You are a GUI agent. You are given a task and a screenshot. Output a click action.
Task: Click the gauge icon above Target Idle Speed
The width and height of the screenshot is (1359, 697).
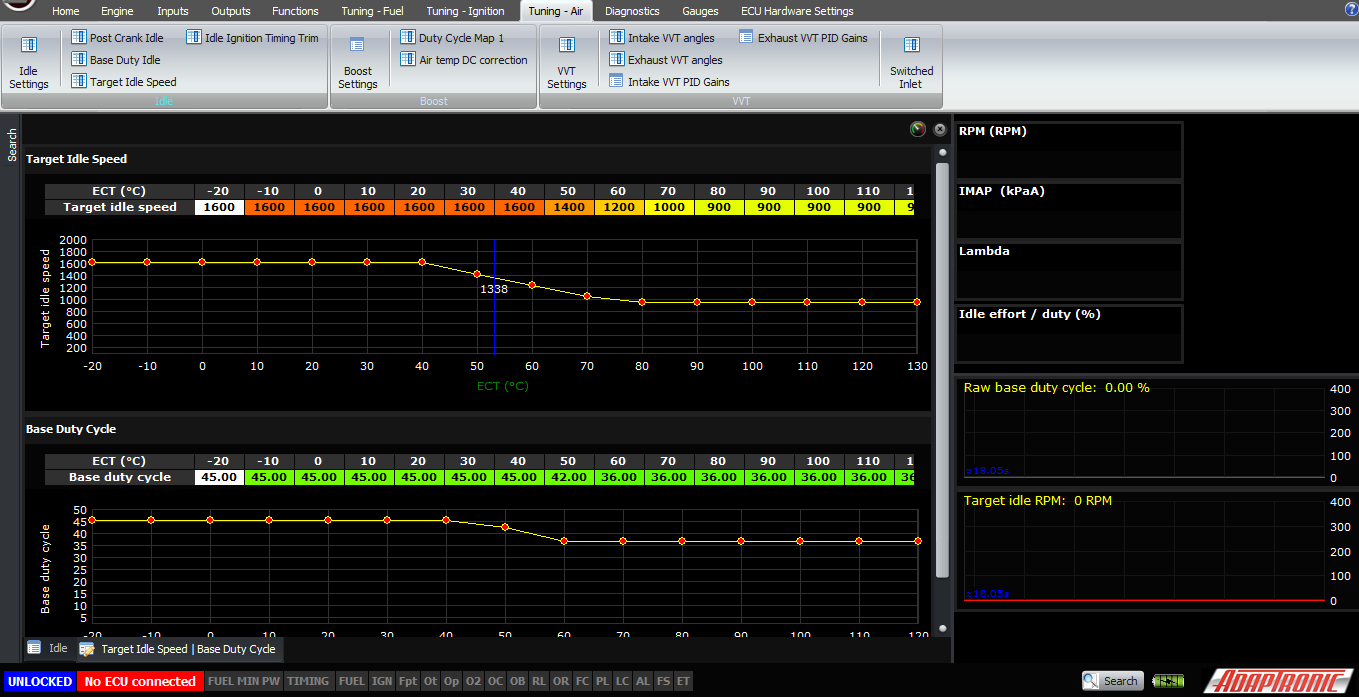[x=918, y=130]
